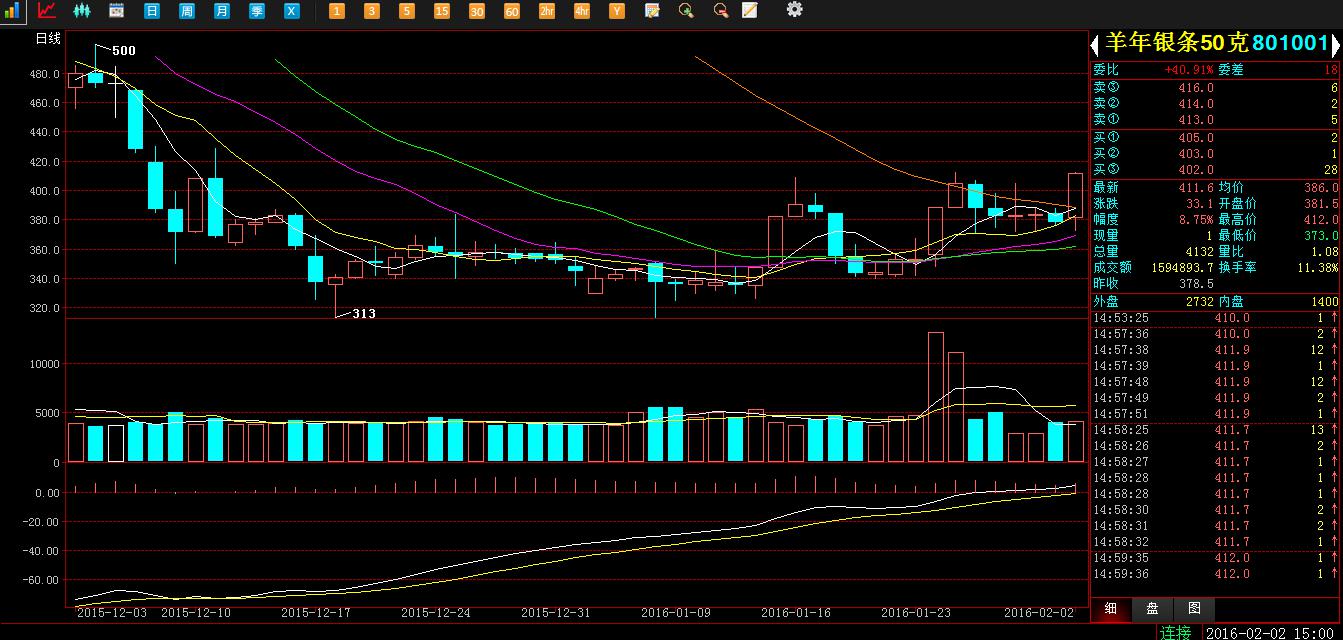
Task: Click the 连接 connection status
Action: coord(1176,632)
